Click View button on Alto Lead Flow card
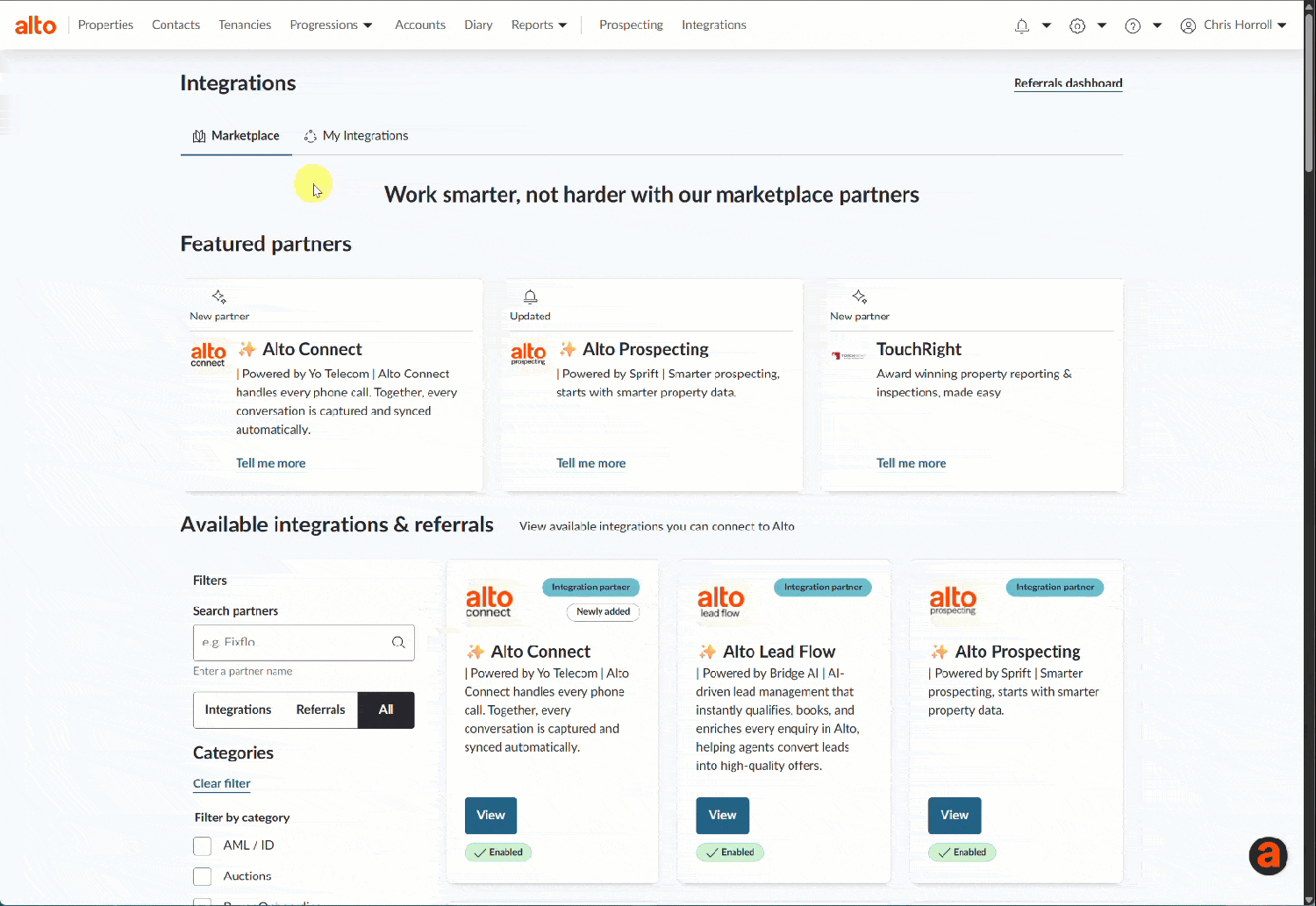Screen dimensions: 1316x906 tap(723, 816)
